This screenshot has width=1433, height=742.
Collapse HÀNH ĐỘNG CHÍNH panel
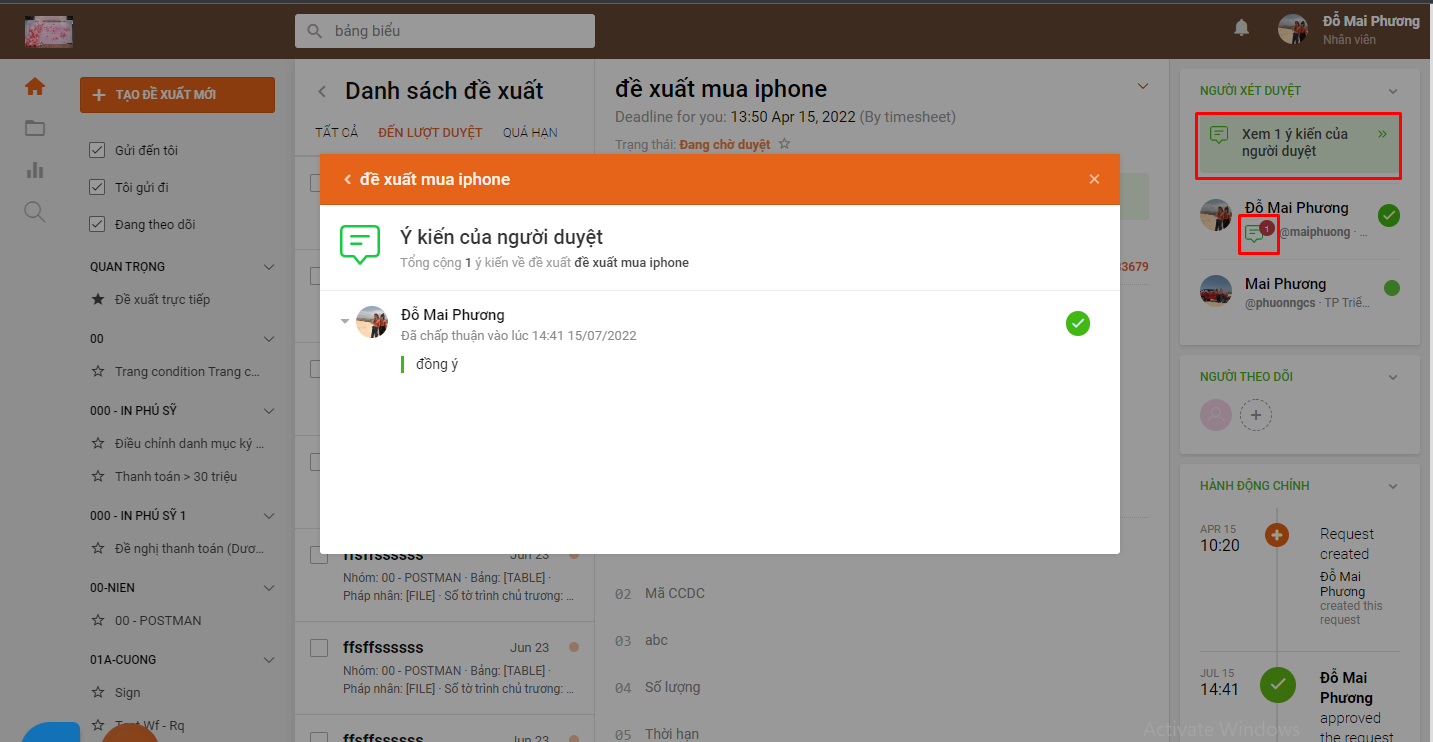pyautogui.click(x=1393, y=486)
